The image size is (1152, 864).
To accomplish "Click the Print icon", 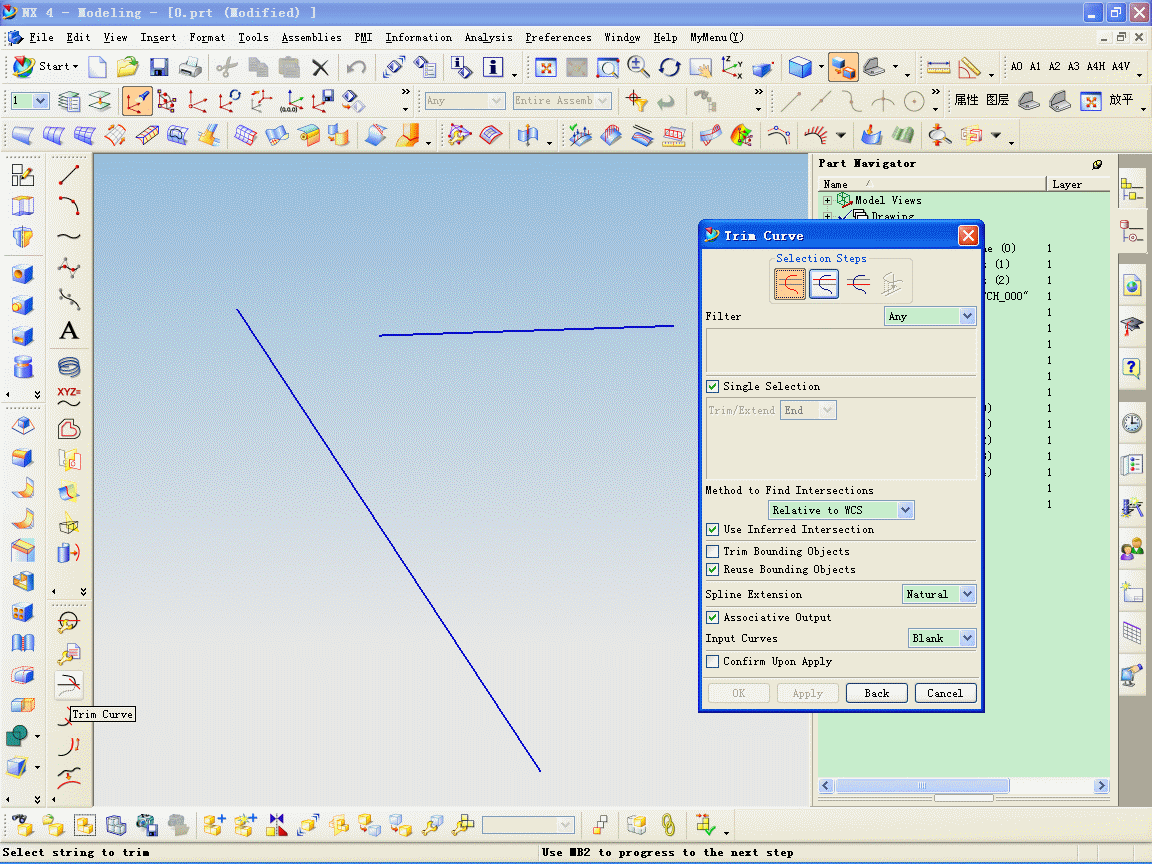I will pos(190,68).
